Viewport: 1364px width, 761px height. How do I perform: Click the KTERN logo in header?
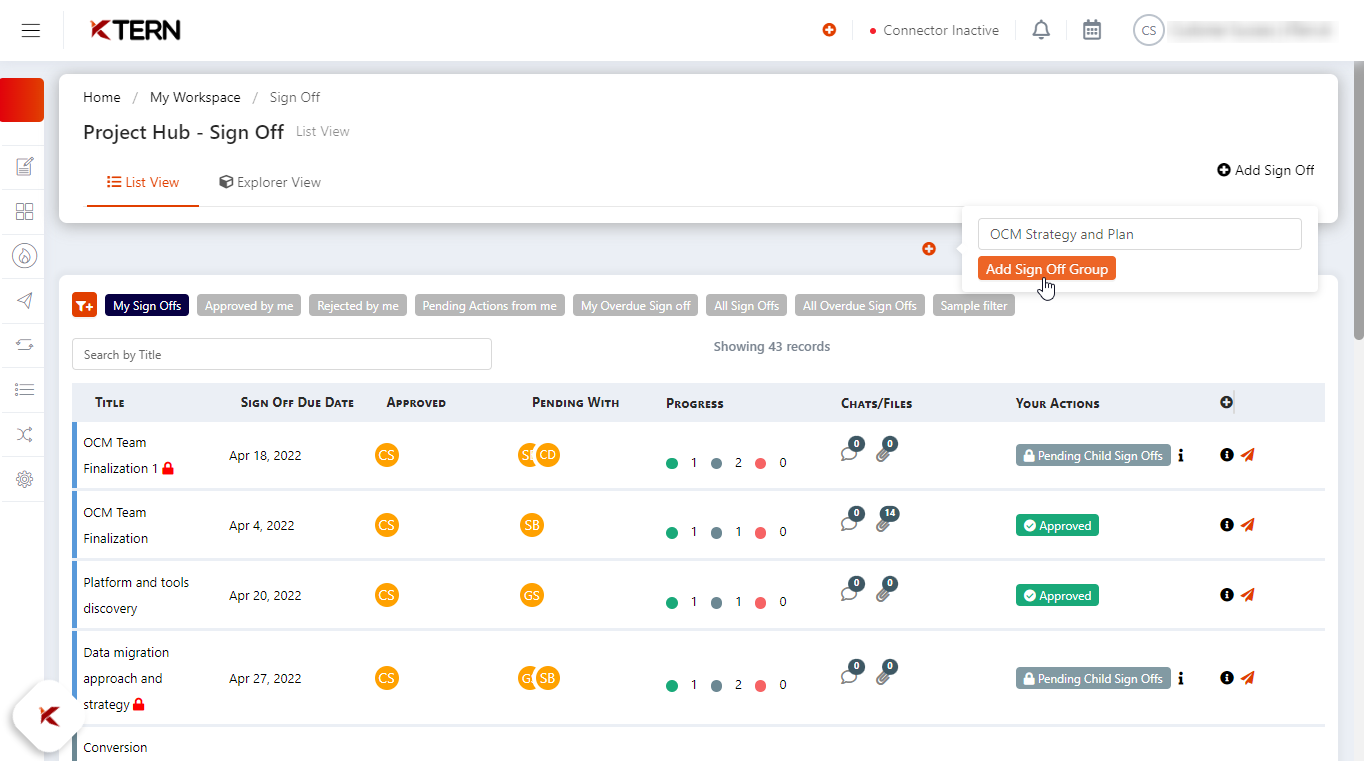135,30
